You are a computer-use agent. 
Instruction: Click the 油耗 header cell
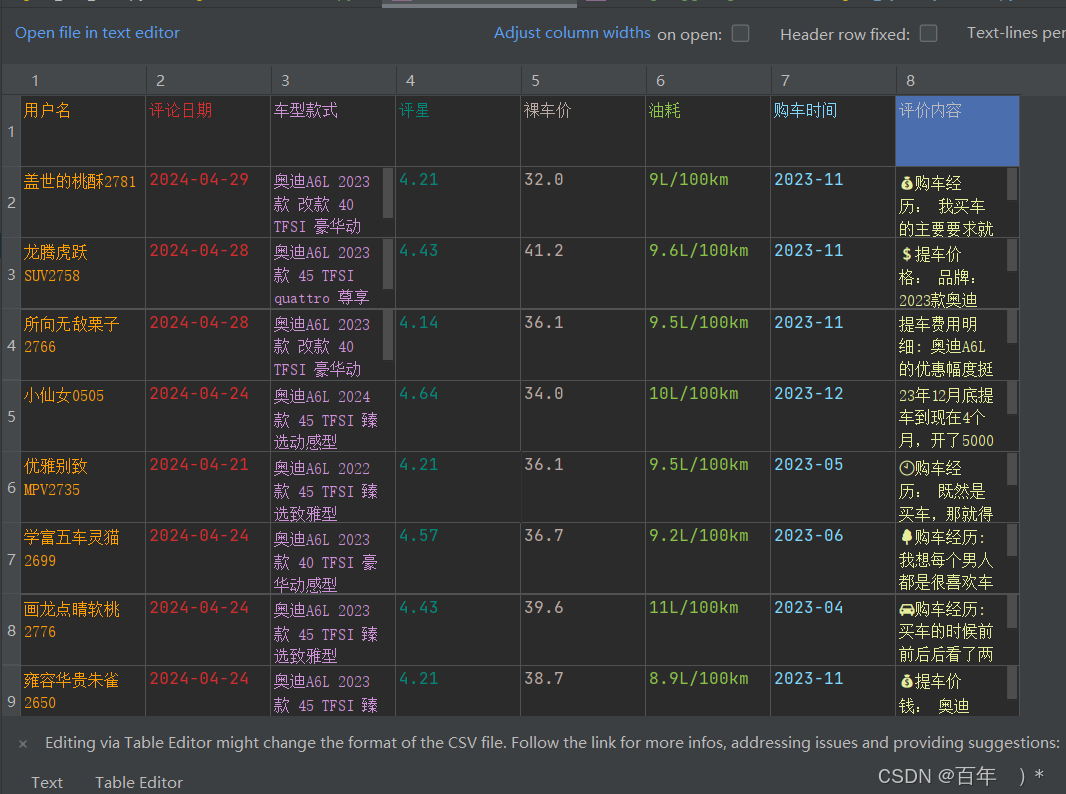point(708,131)
